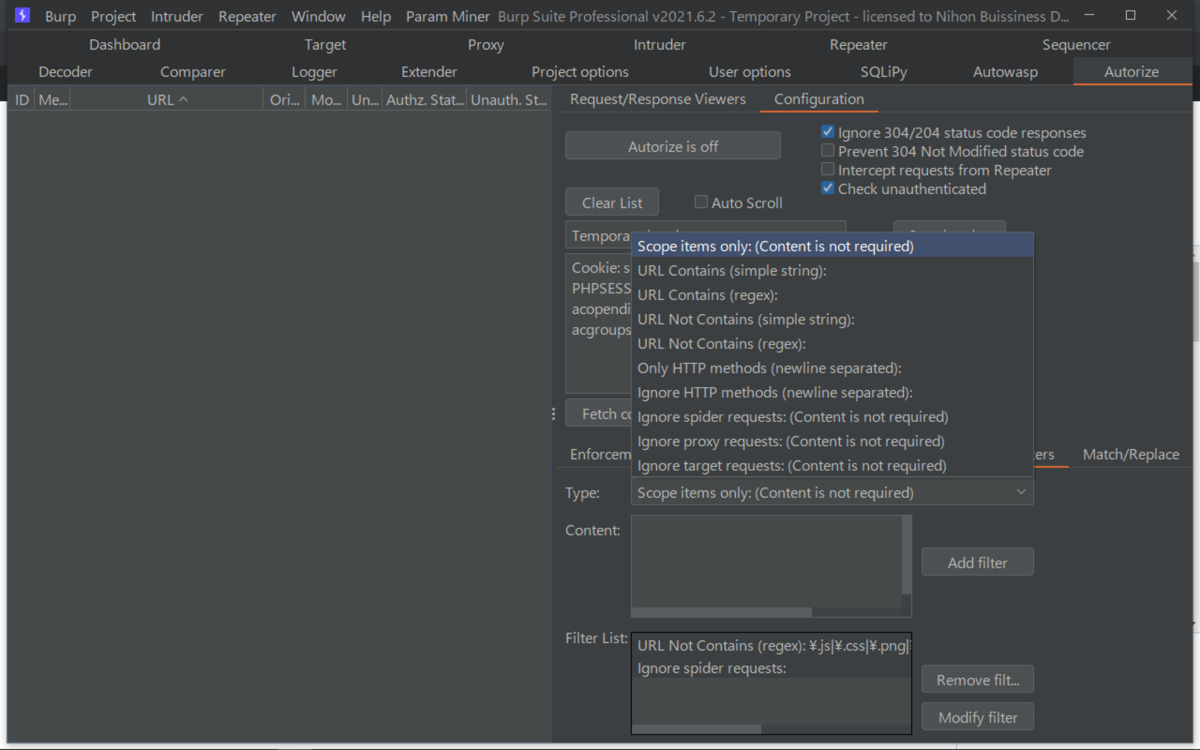Select Only HTTP methods option
The image size is (1200, 750).
[x=832, y=368]
